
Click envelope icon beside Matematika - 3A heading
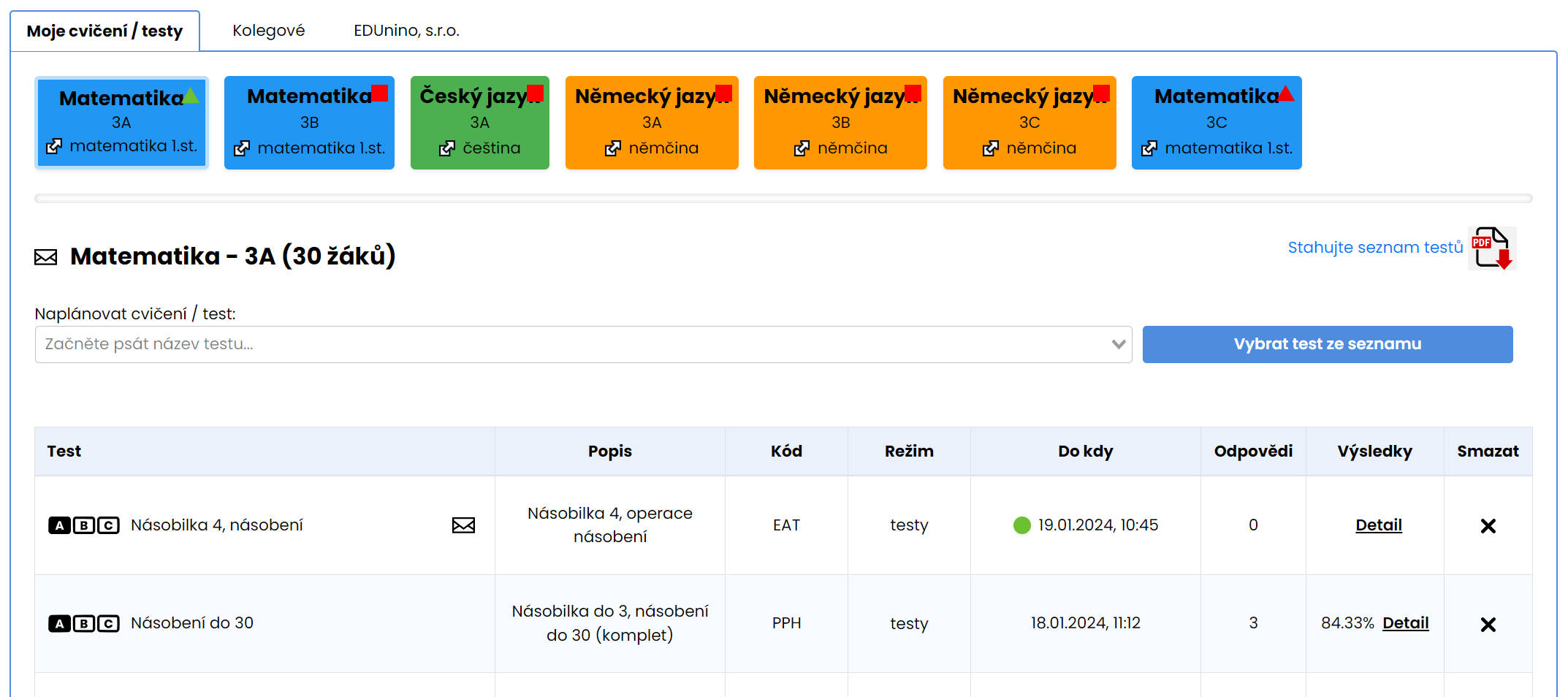tap(46, 257)
